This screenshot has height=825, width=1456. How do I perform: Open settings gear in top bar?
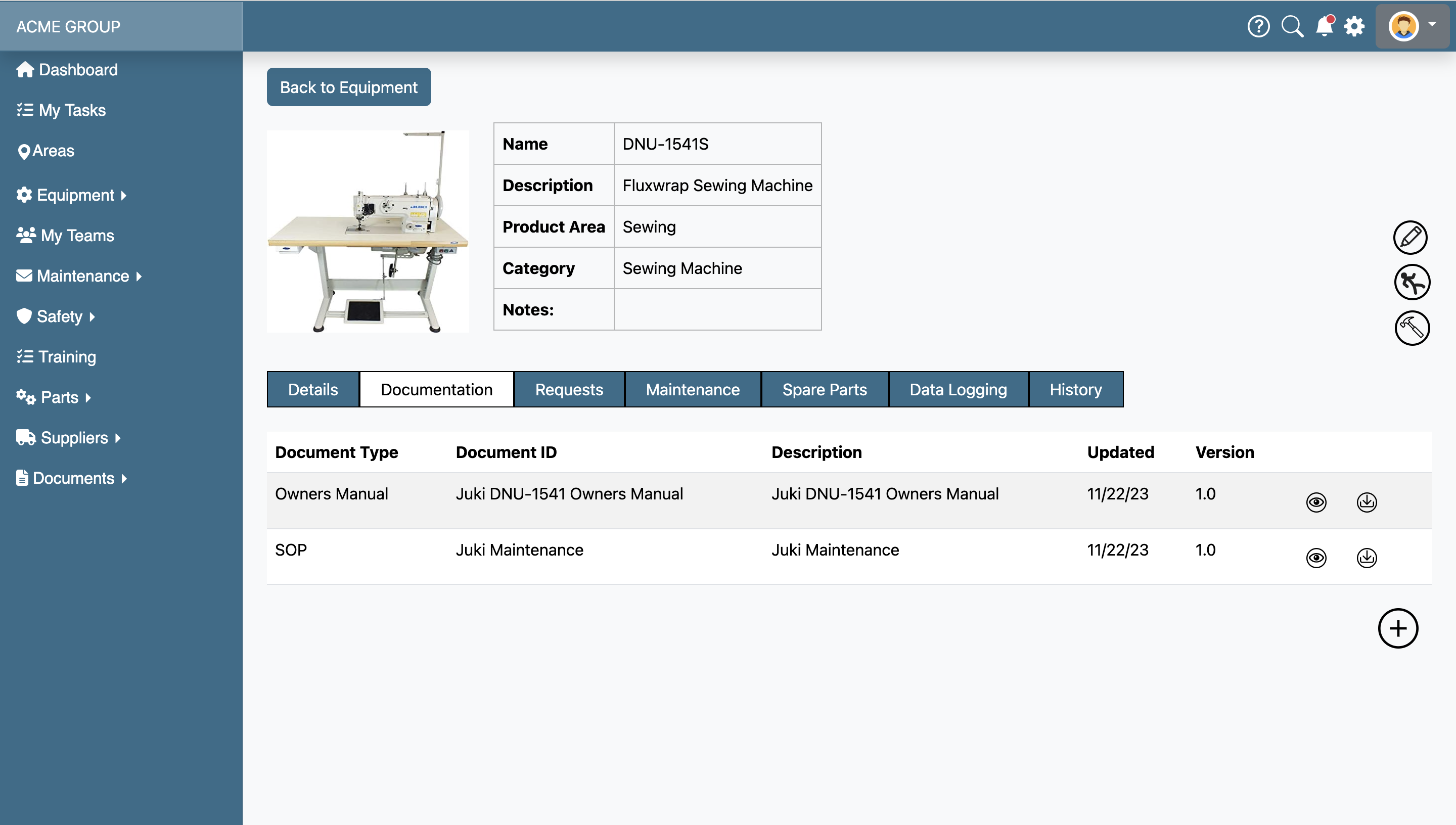click(1354, 26)
